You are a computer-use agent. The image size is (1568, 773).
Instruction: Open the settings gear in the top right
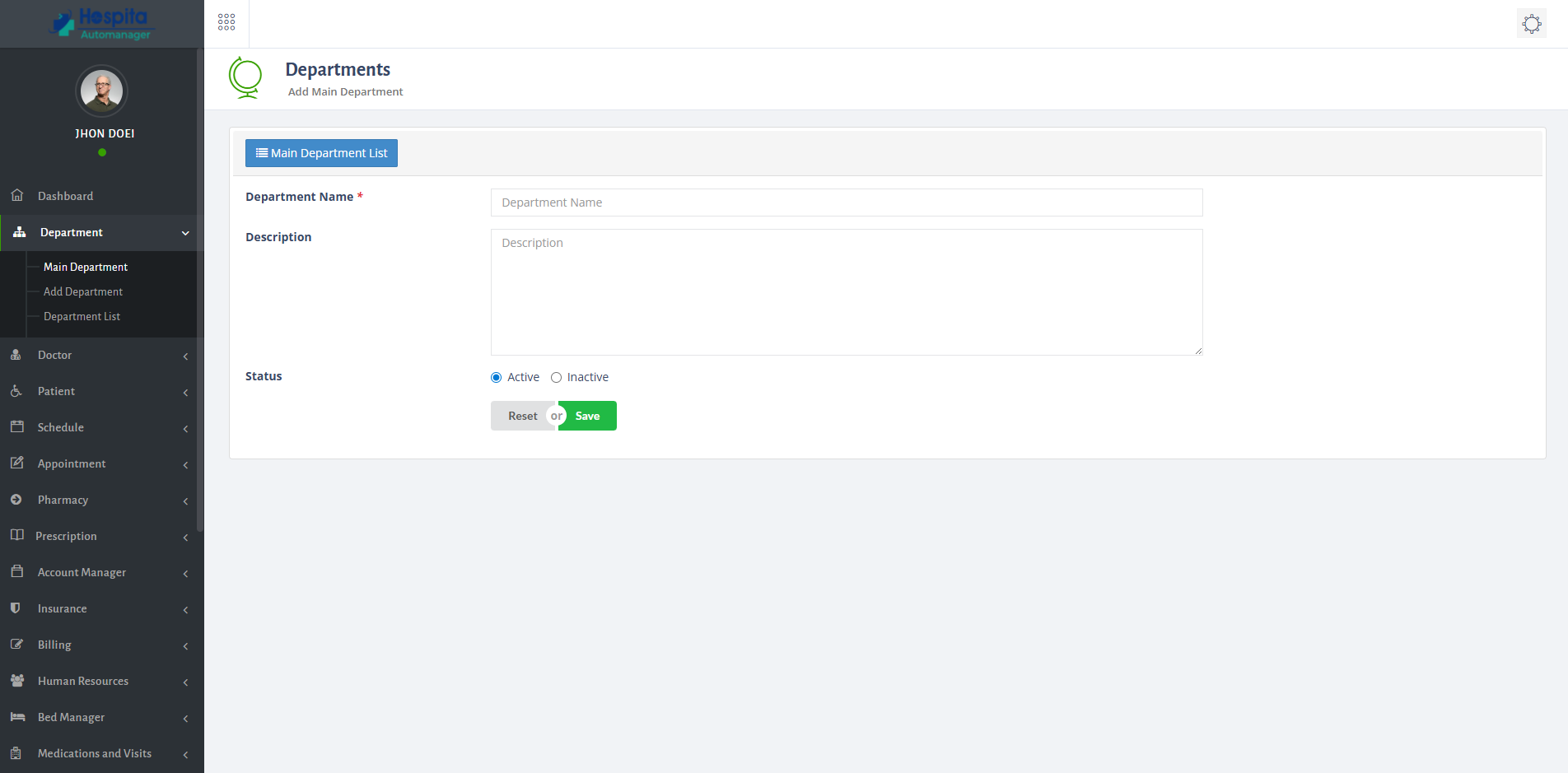coord(1531,23)
